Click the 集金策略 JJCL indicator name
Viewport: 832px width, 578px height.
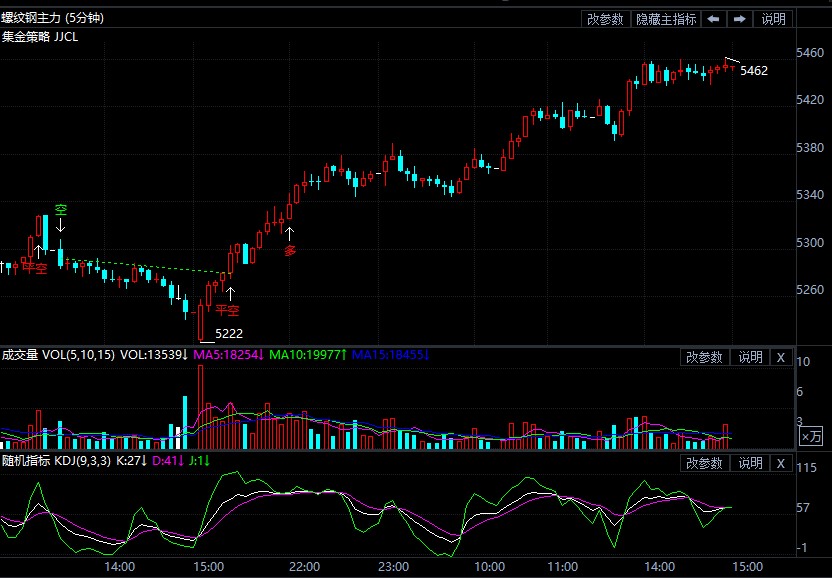coord(40,36)
